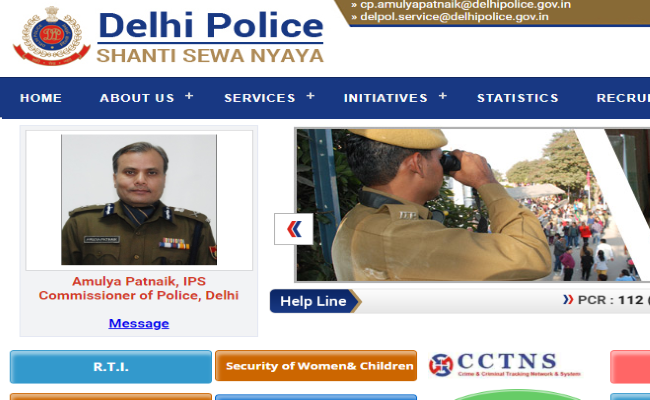Click the double-chevron icon before PCR
Image resolution: width=650 pixels, height=400 pixels.
(568, 300)
